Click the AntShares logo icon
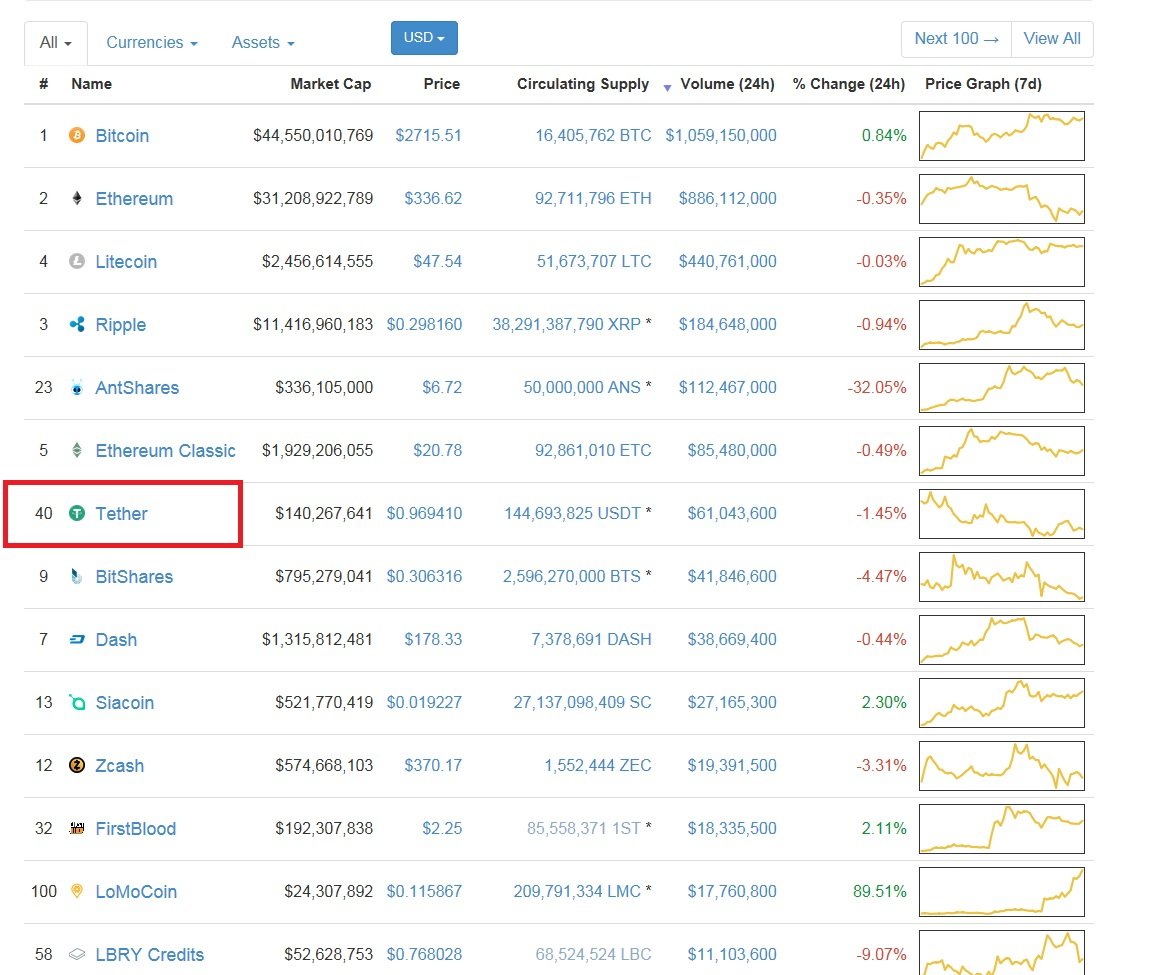1174x975 pixels. click(x=76, y=387)
